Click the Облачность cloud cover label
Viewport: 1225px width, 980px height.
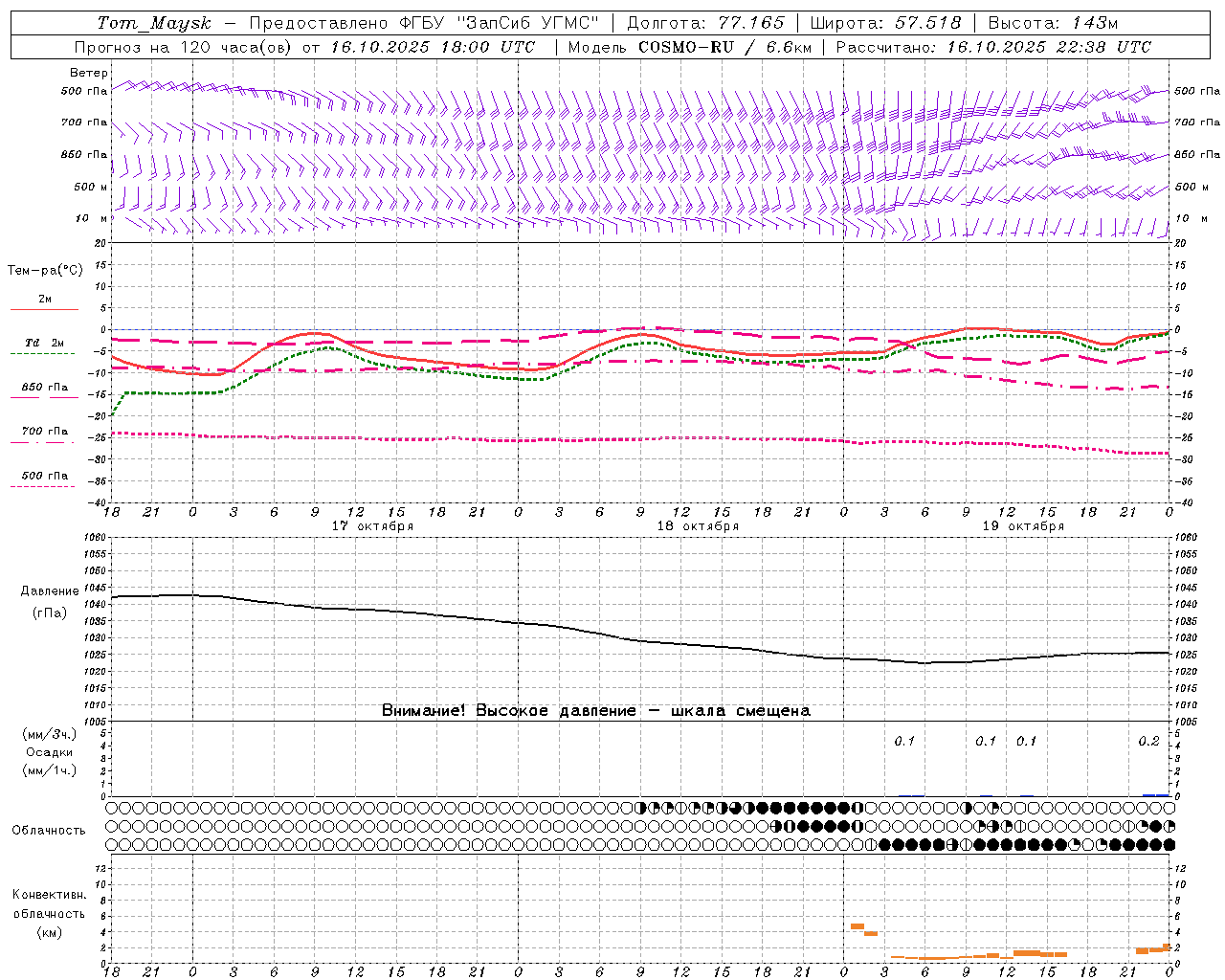pyautogui.click(x=49, y=831)
